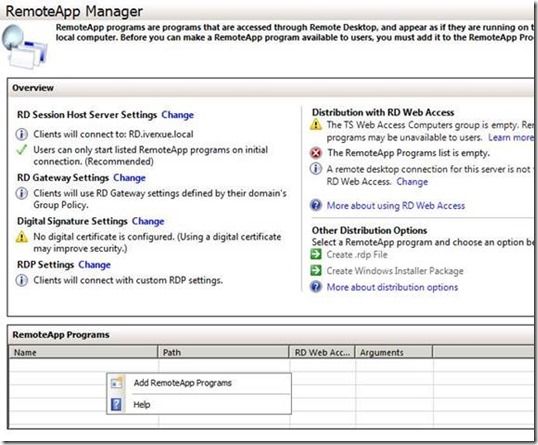The height and width of the screenshot is (445, 538).
Task: Click the Arguments column header
Action: point(394,352)
